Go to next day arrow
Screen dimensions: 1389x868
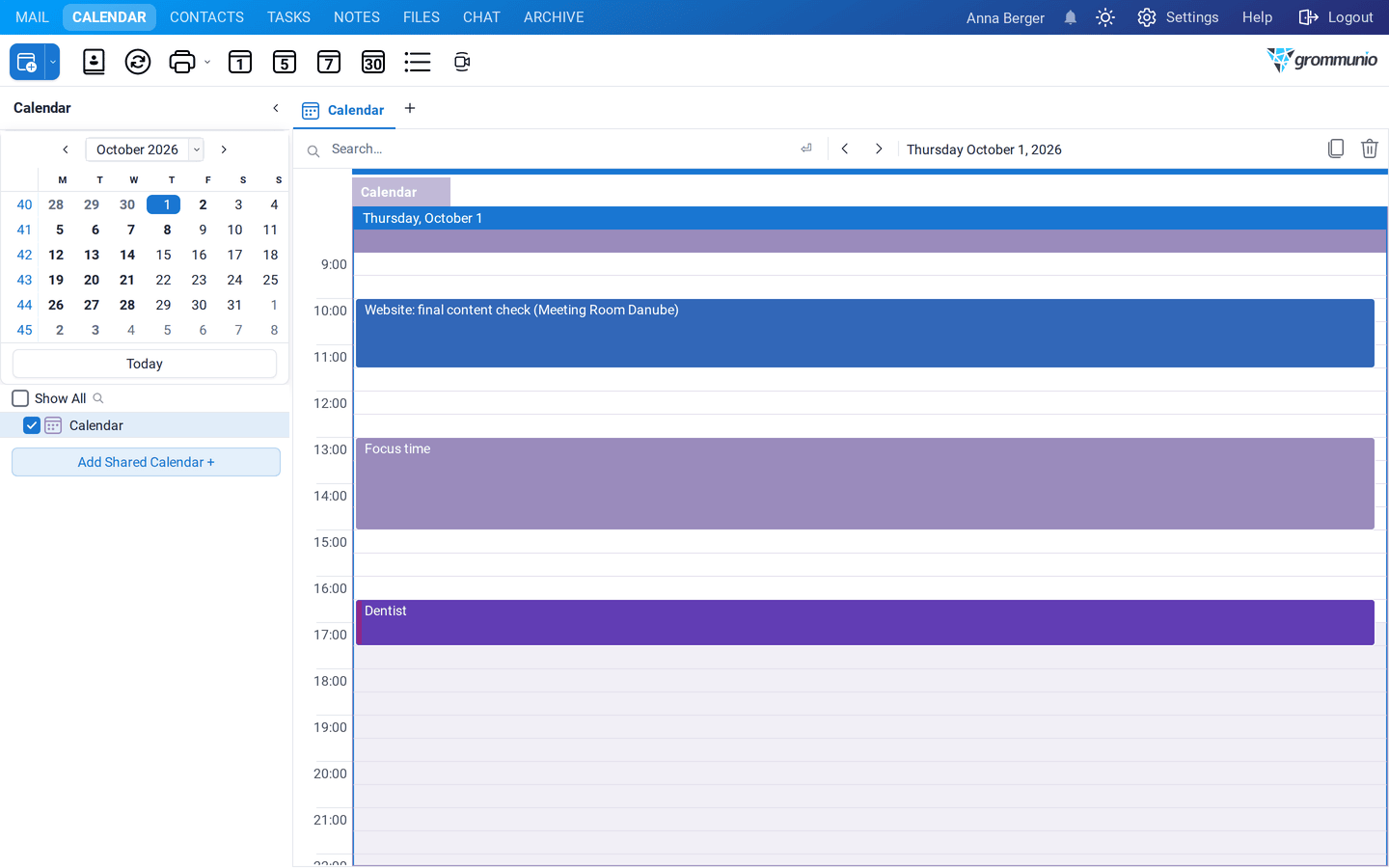(x=879, y=149)
